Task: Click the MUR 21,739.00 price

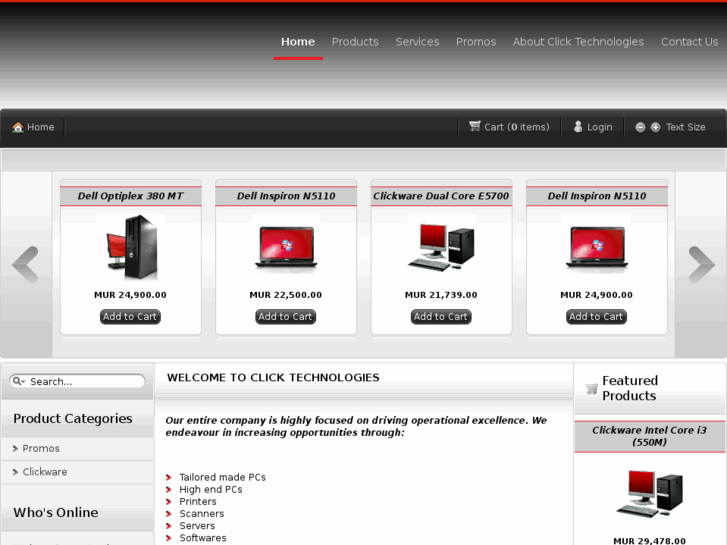Action: click(441, 295)
